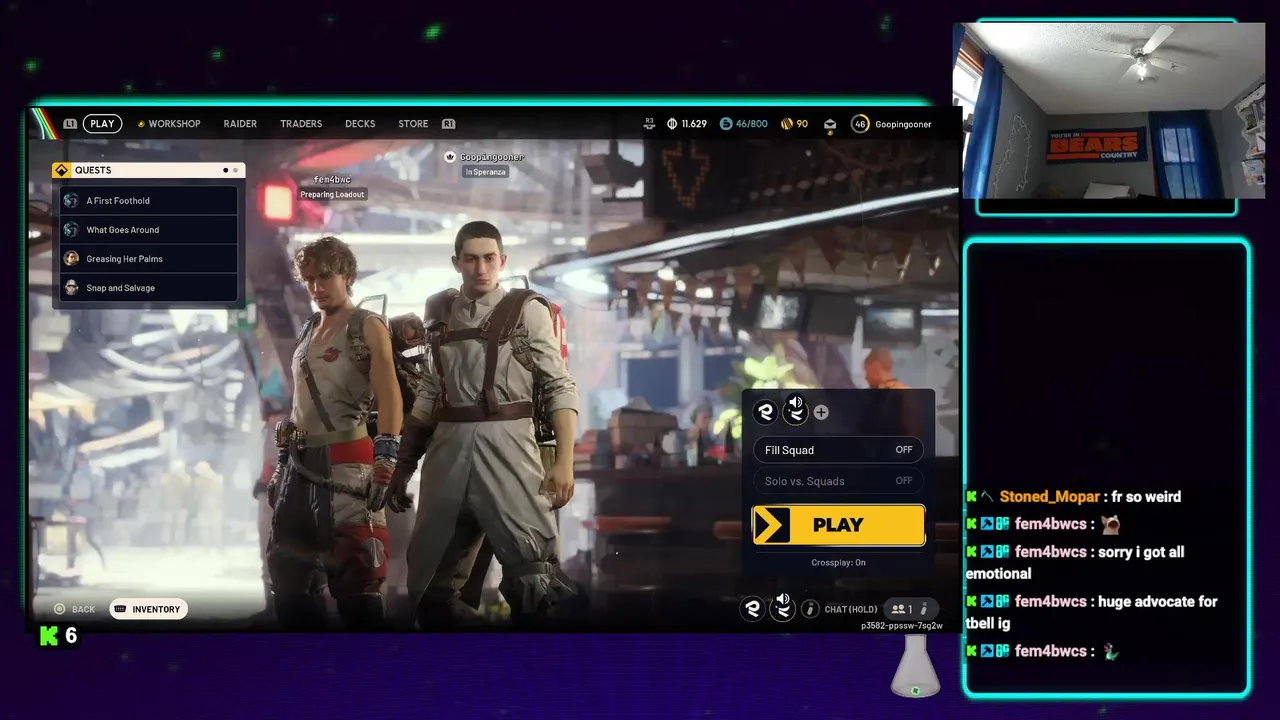Click the Greasing Her Palms trader portrait
Screen dimensions: 1280x720
[71, 258]
